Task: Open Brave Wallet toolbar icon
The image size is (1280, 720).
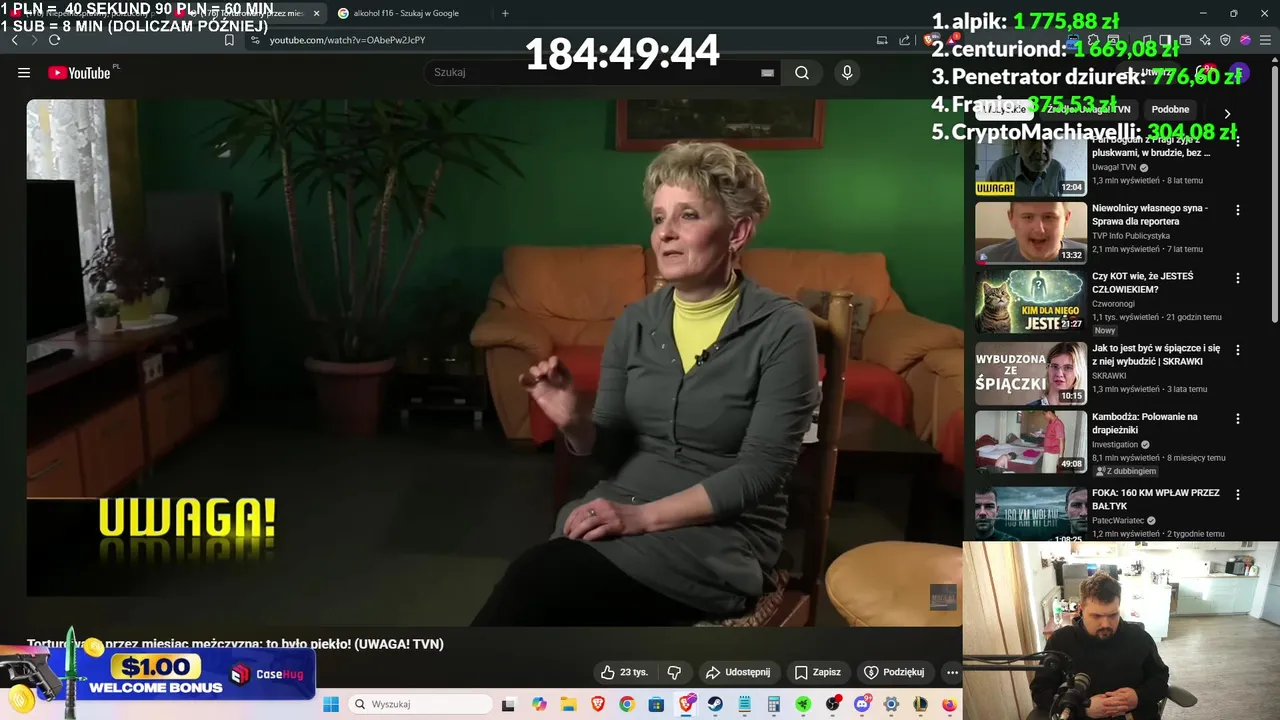Action: click(1185, 40)
